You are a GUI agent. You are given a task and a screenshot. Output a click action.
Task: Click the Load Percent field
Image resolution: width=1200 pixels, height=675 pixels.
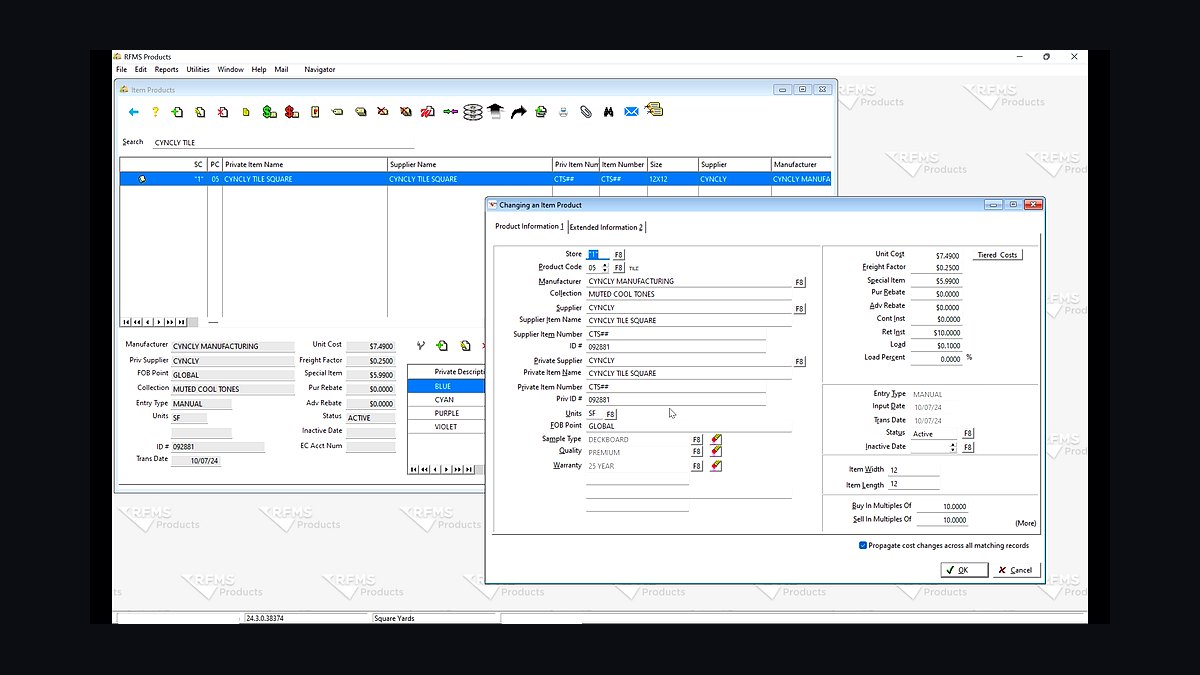tap(938, 358)
